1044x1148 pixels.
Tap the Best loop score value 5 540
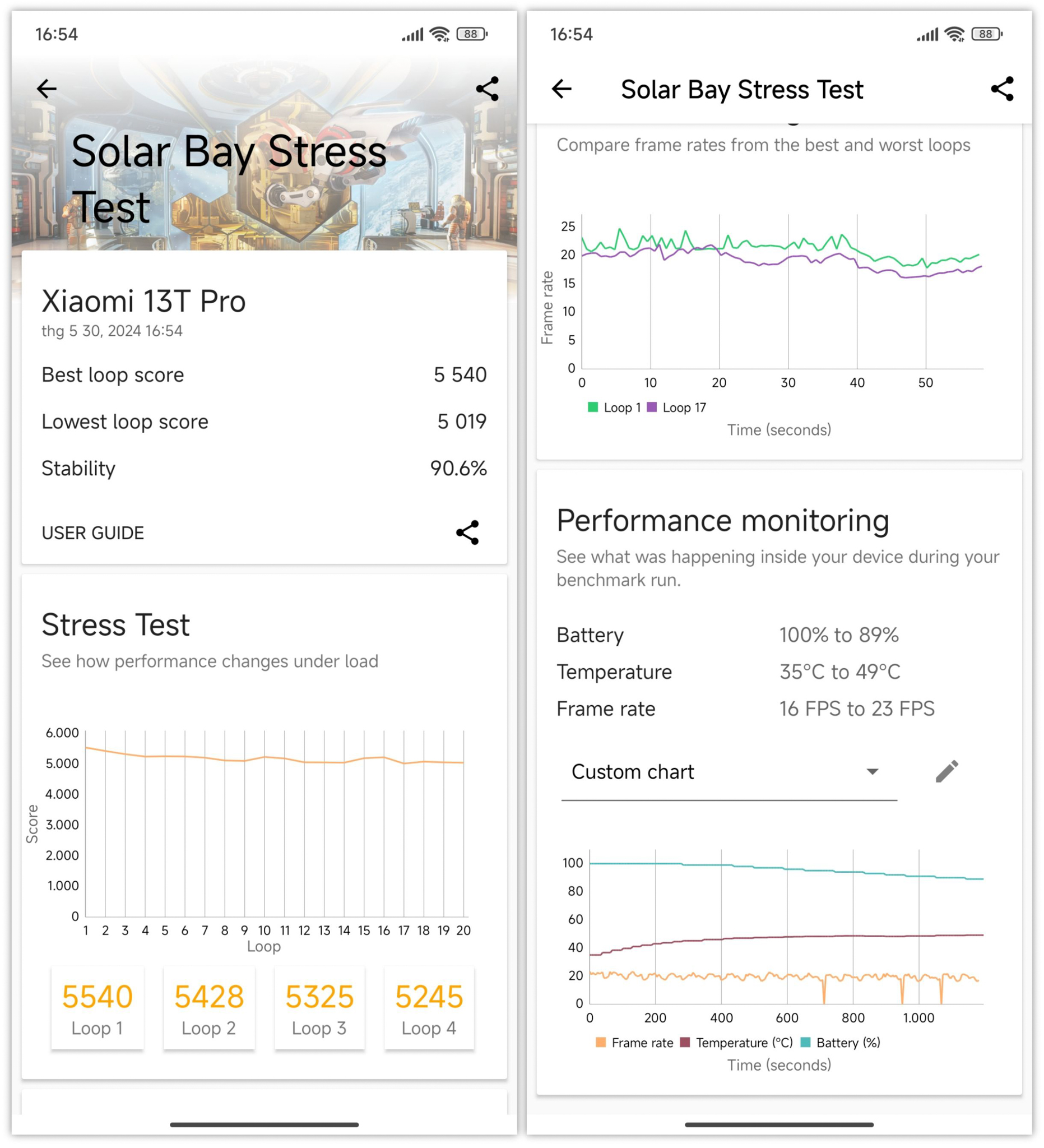(x=460, y=374)
